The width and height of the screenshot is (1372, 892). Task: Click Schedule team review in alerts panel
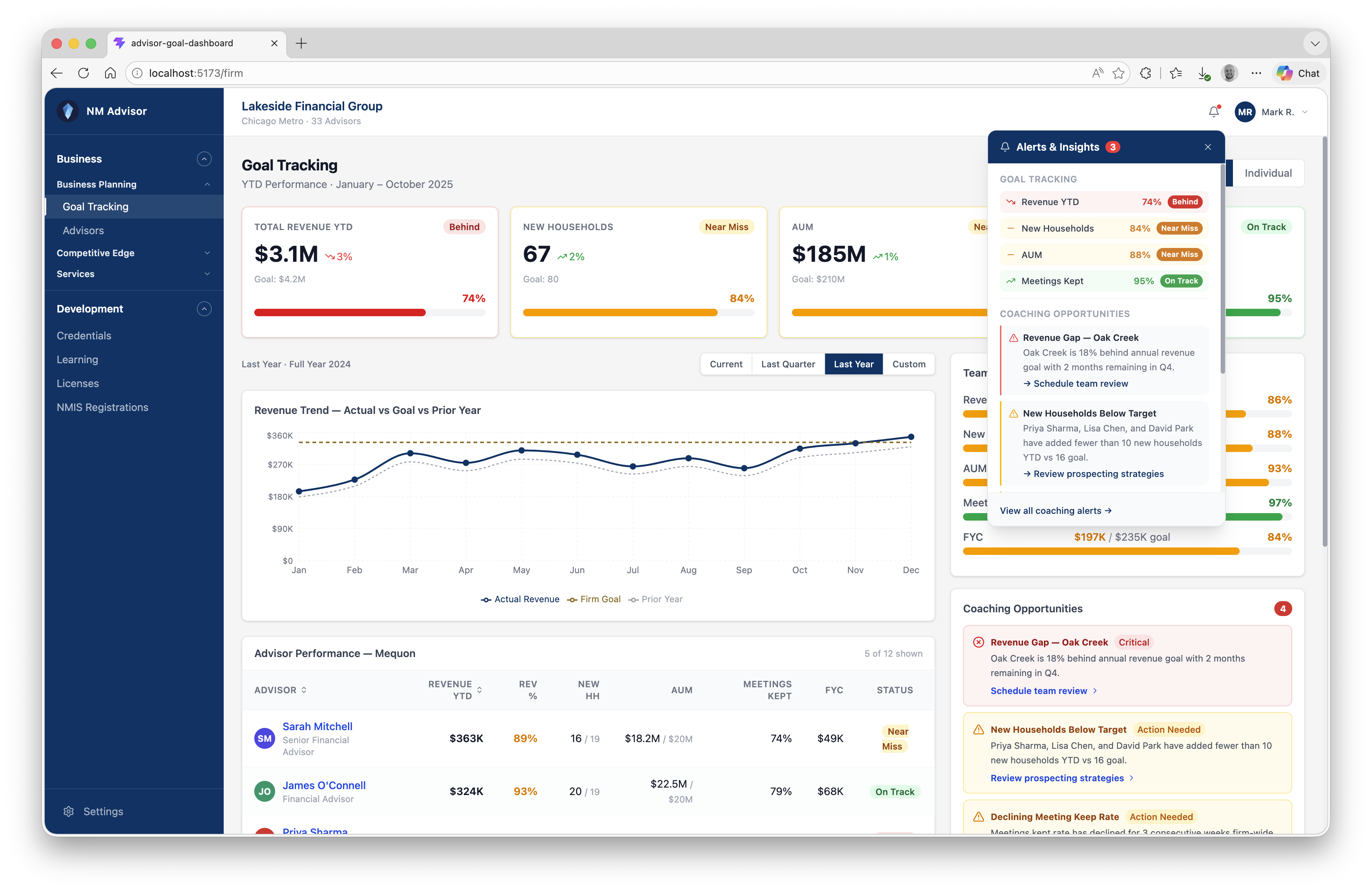coord(1075,384)
